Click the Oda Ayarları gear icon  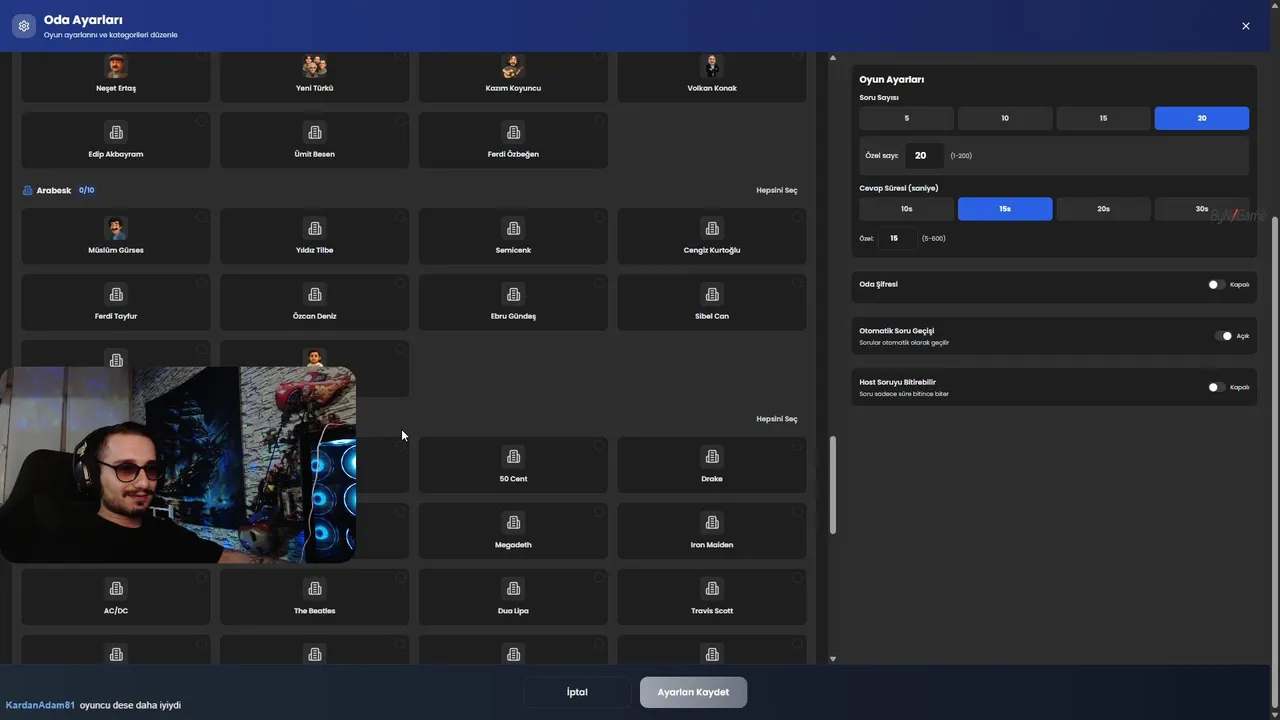[24, 26]
